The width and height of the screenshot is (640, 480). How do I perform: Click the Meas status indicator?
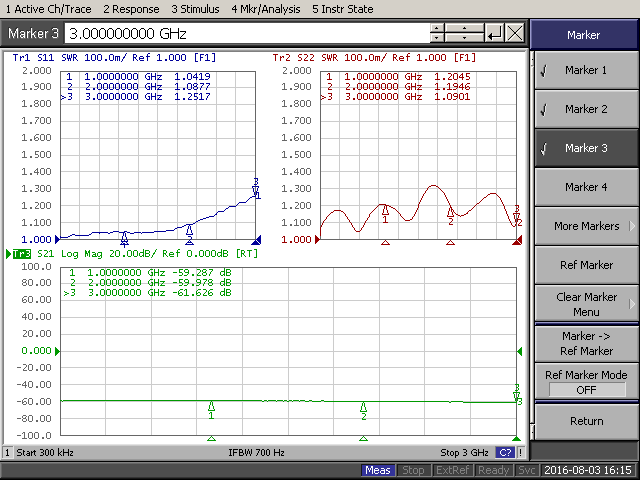378,470
